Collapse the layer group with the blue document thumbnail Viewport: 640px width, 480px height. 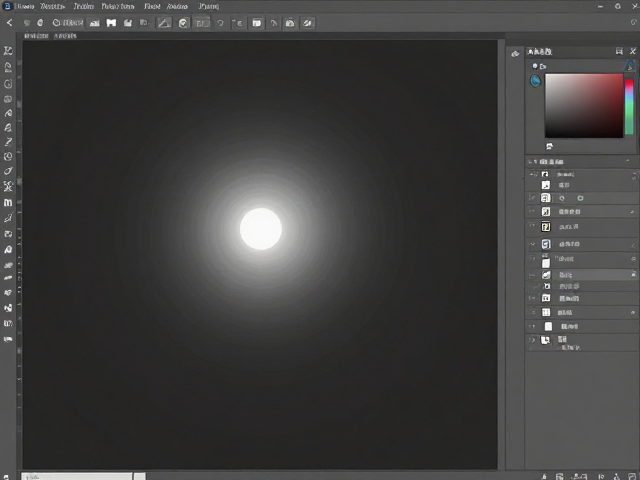pyautogui.click(x=533, y=244)
